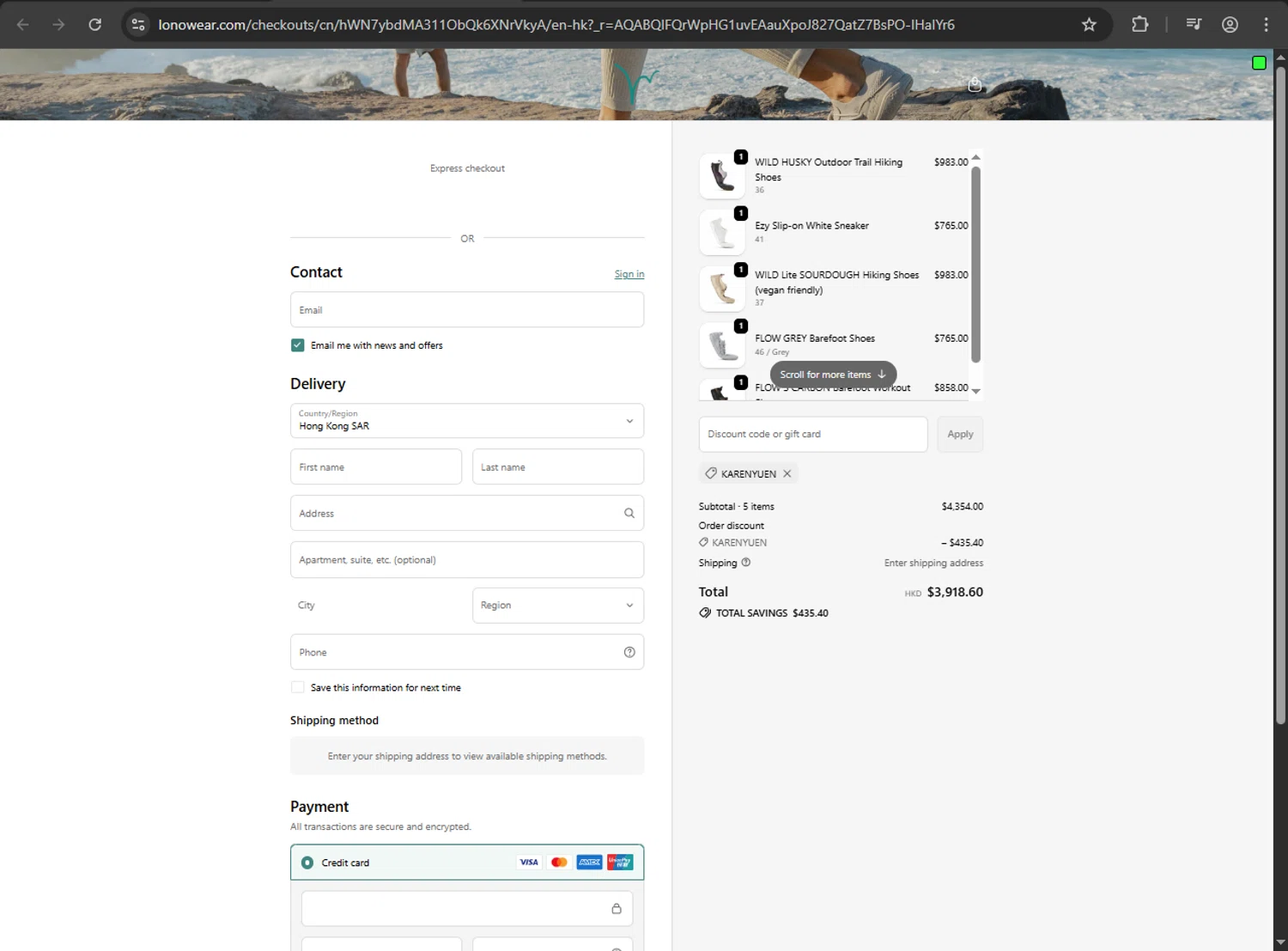Click the order list scroll-up arrow
The image size is (1288, 951).
975,157
